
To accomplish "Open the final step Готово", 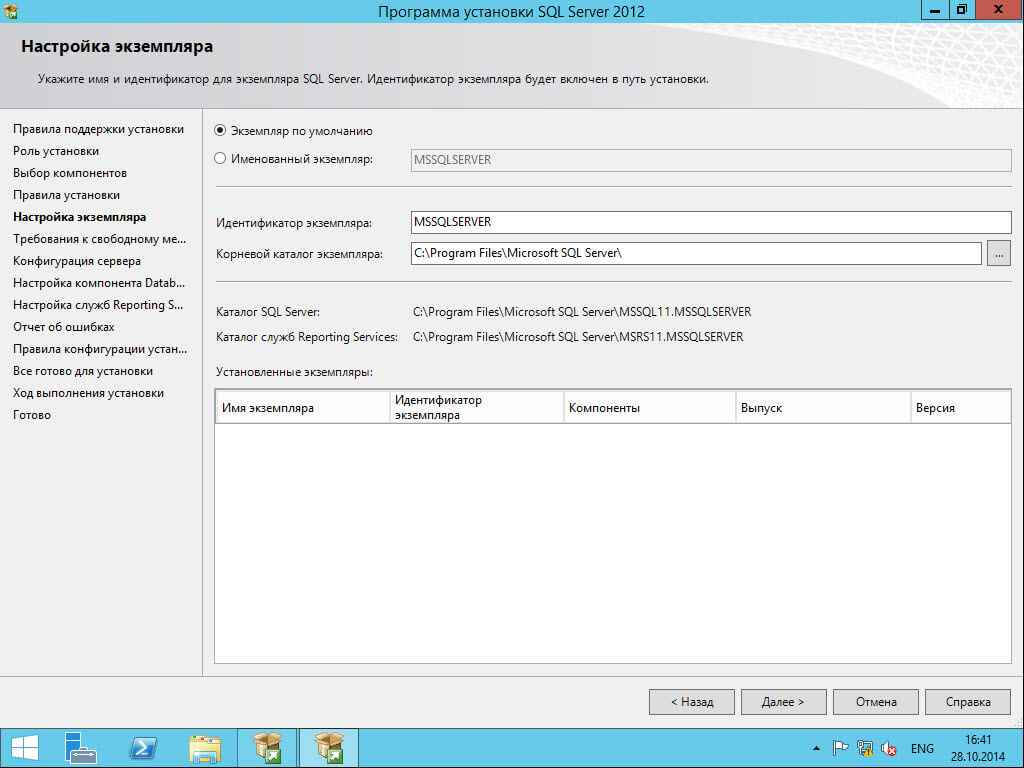I will 32,415.
